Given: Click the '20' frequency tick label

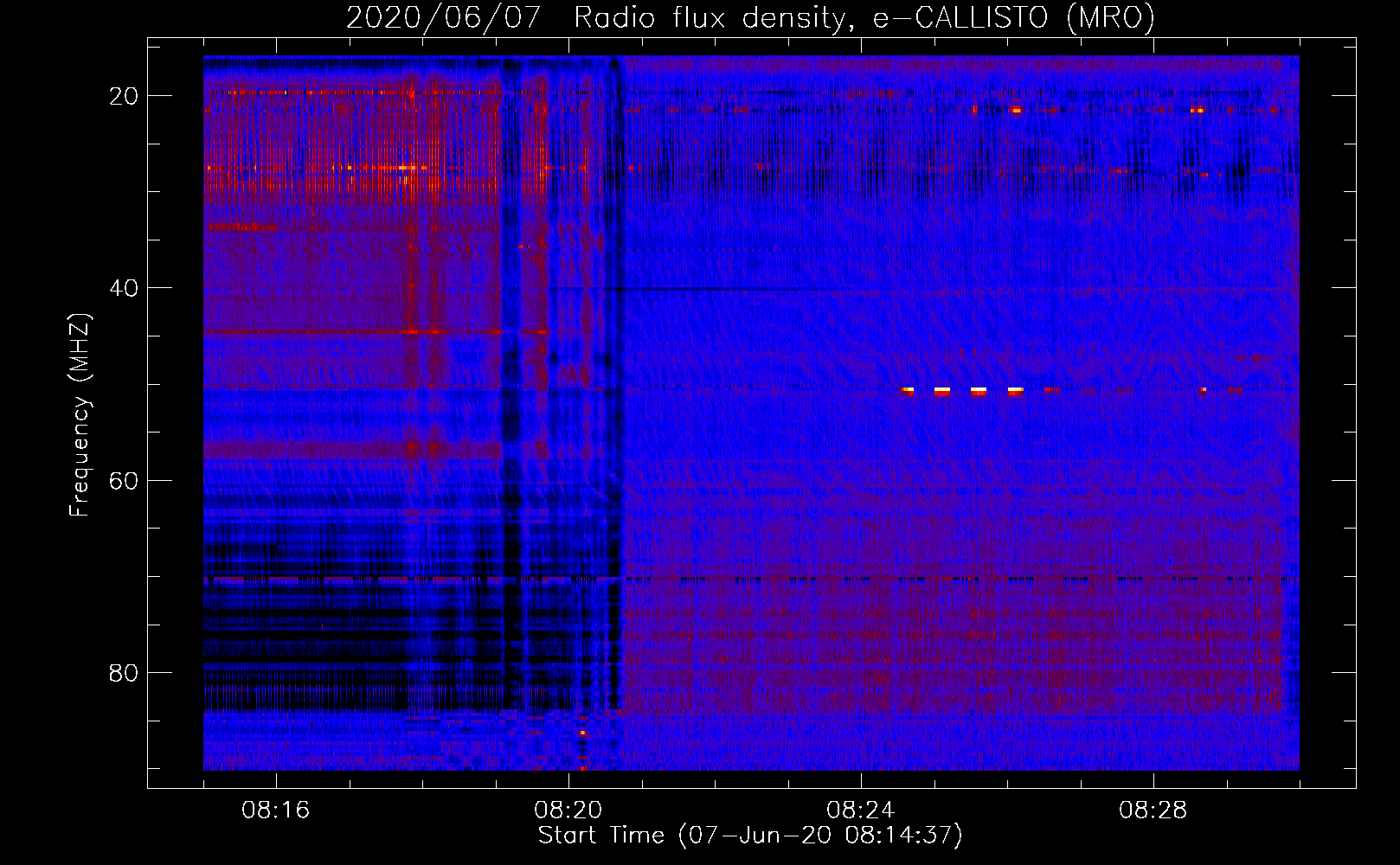Looking at the screenshot, I should (x=124, y=96).
